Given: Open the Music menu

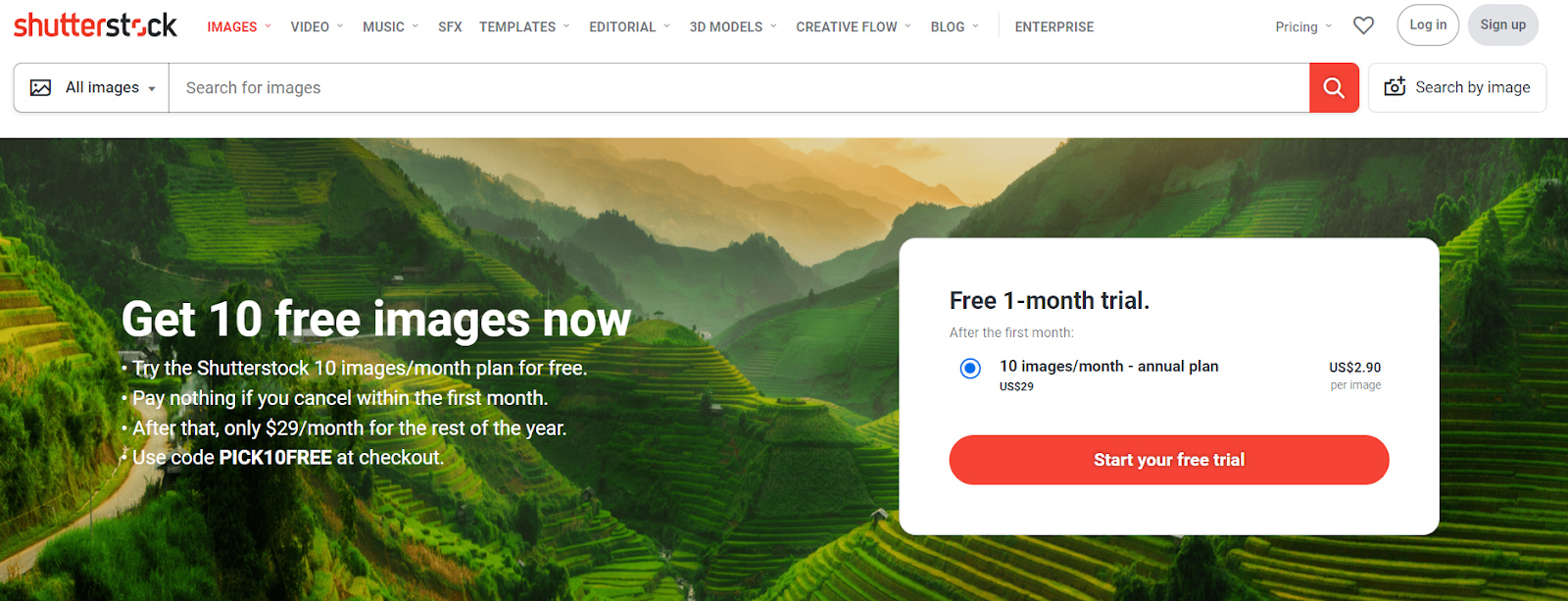Looking at the screenshot, I should pyautogui.click(x=390, y=26).
